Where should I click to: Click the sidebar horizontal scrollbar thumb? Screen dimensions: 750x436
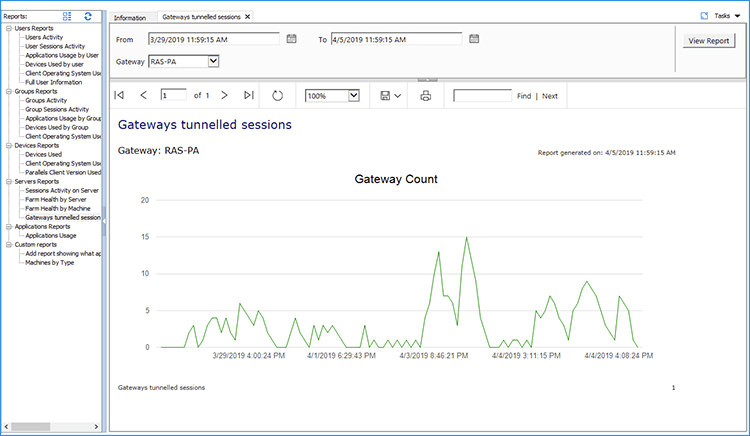coord(31,426)
